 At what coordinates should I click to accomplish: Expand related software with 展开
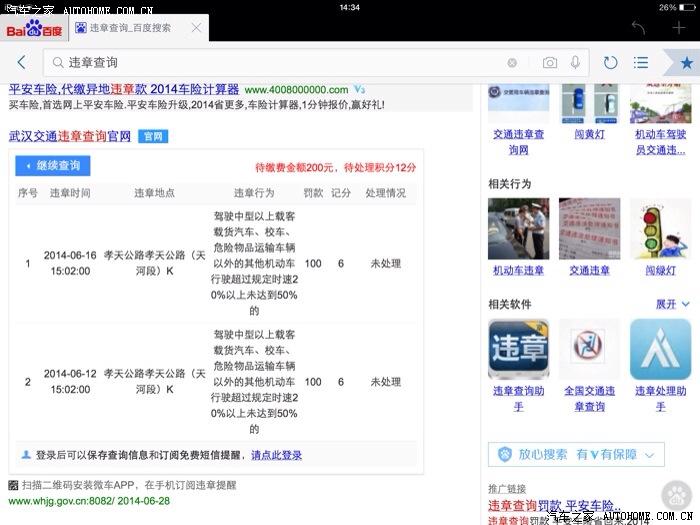point(673,304)
